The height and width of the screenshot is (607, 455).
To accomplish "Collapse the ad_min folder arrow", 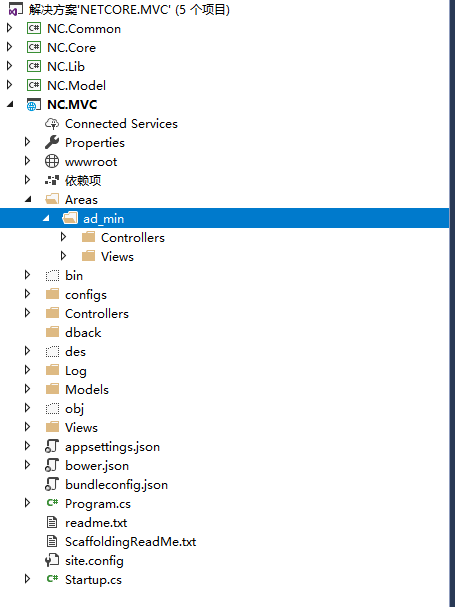I will tap(46, 218).
